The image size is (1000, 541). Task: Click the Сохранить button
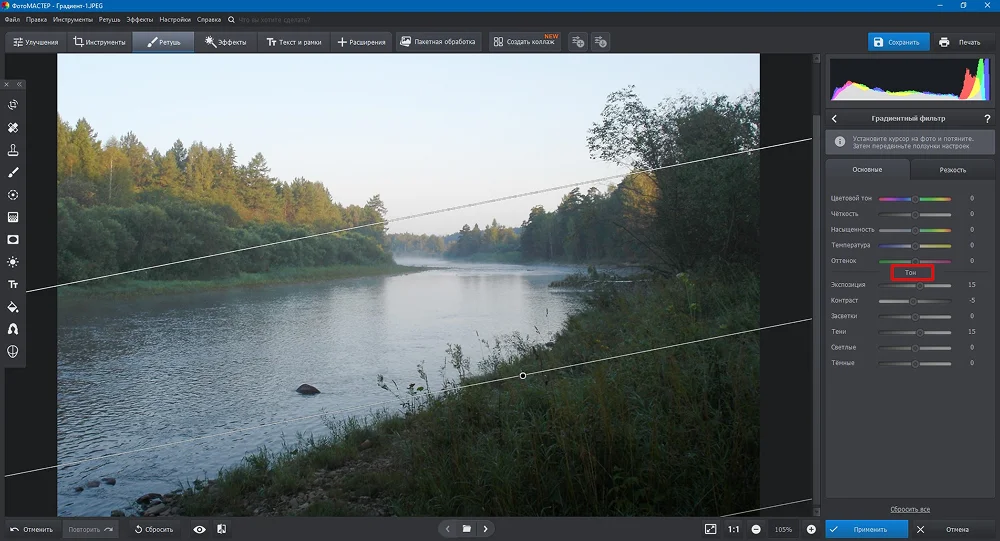(898, 42)
